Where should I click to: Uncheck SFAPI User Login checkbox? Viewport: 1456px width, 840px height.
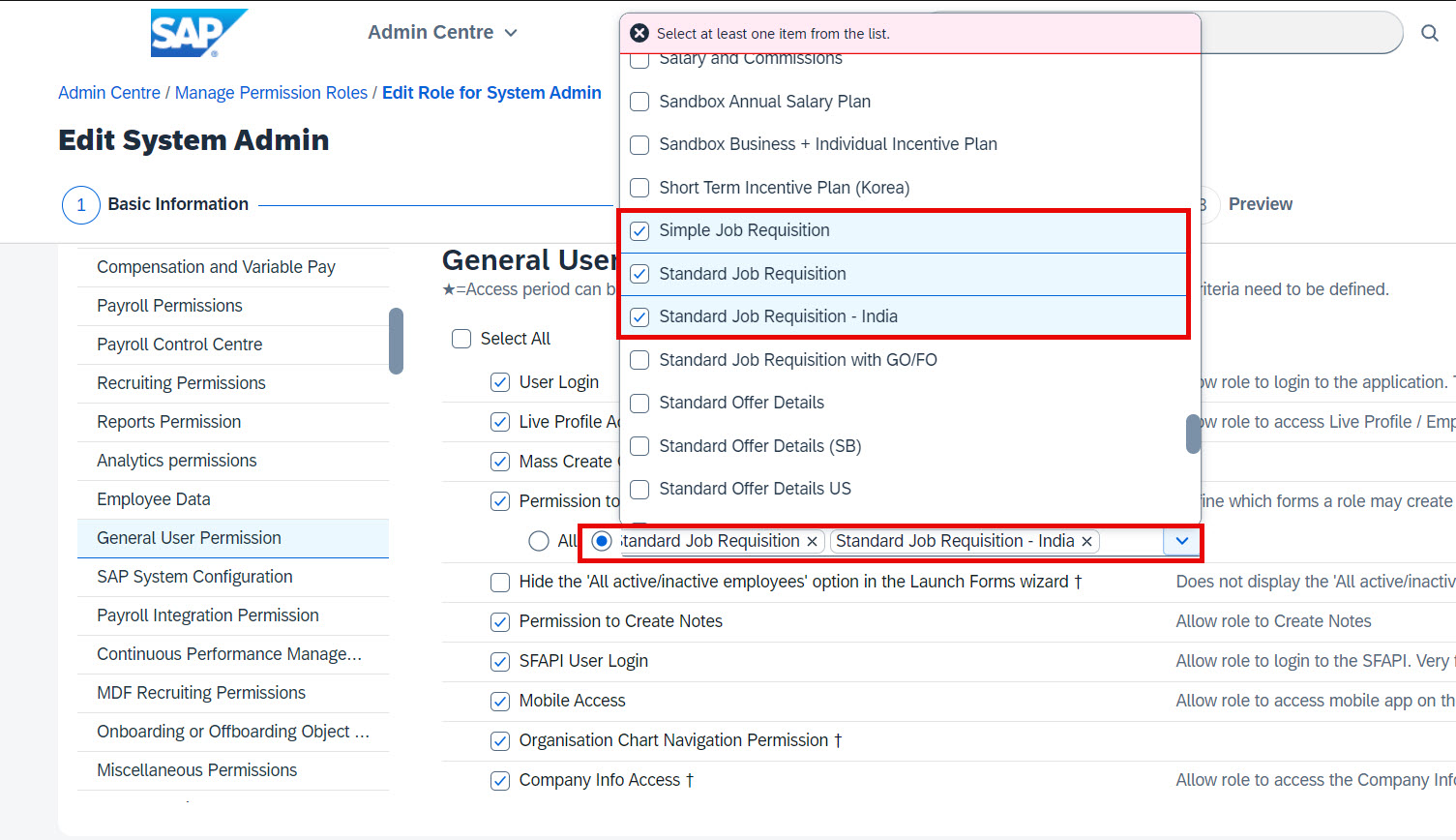(500, 662)
